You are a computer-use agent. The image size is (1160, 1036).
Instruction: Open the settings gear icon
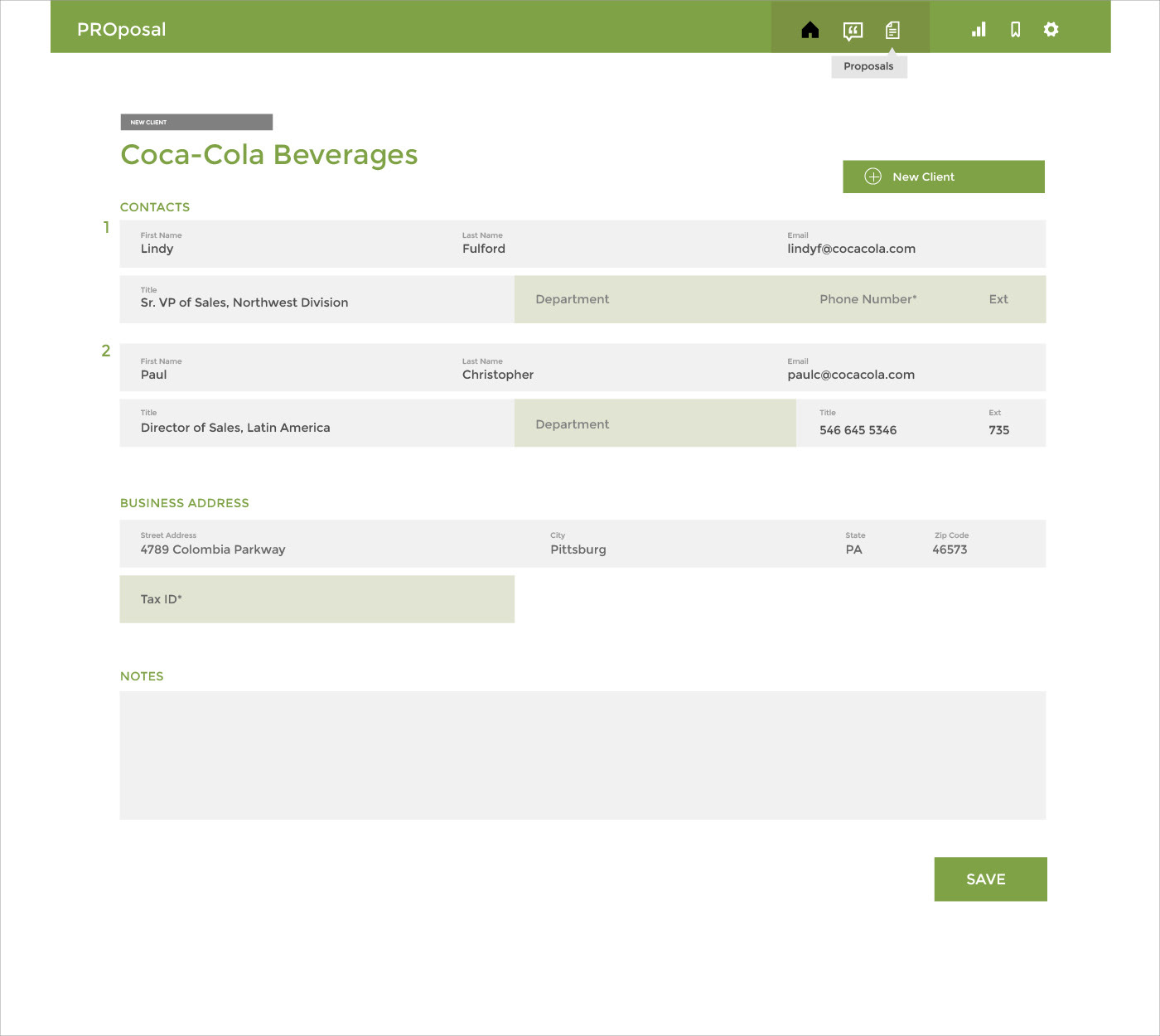(1051, 30)
